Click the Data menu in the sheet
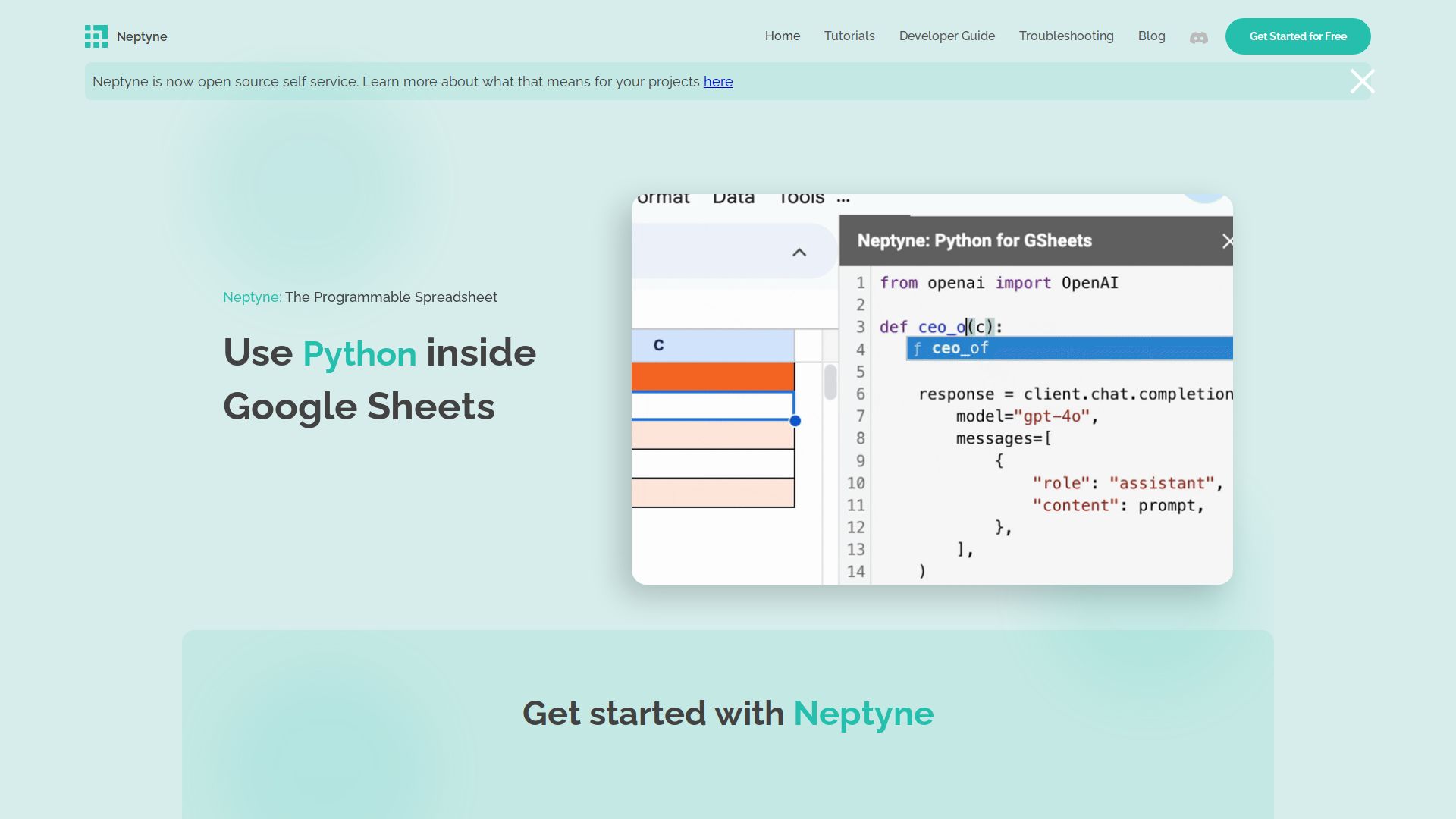This screenshot has width=1456, height=819. (733, 199)
